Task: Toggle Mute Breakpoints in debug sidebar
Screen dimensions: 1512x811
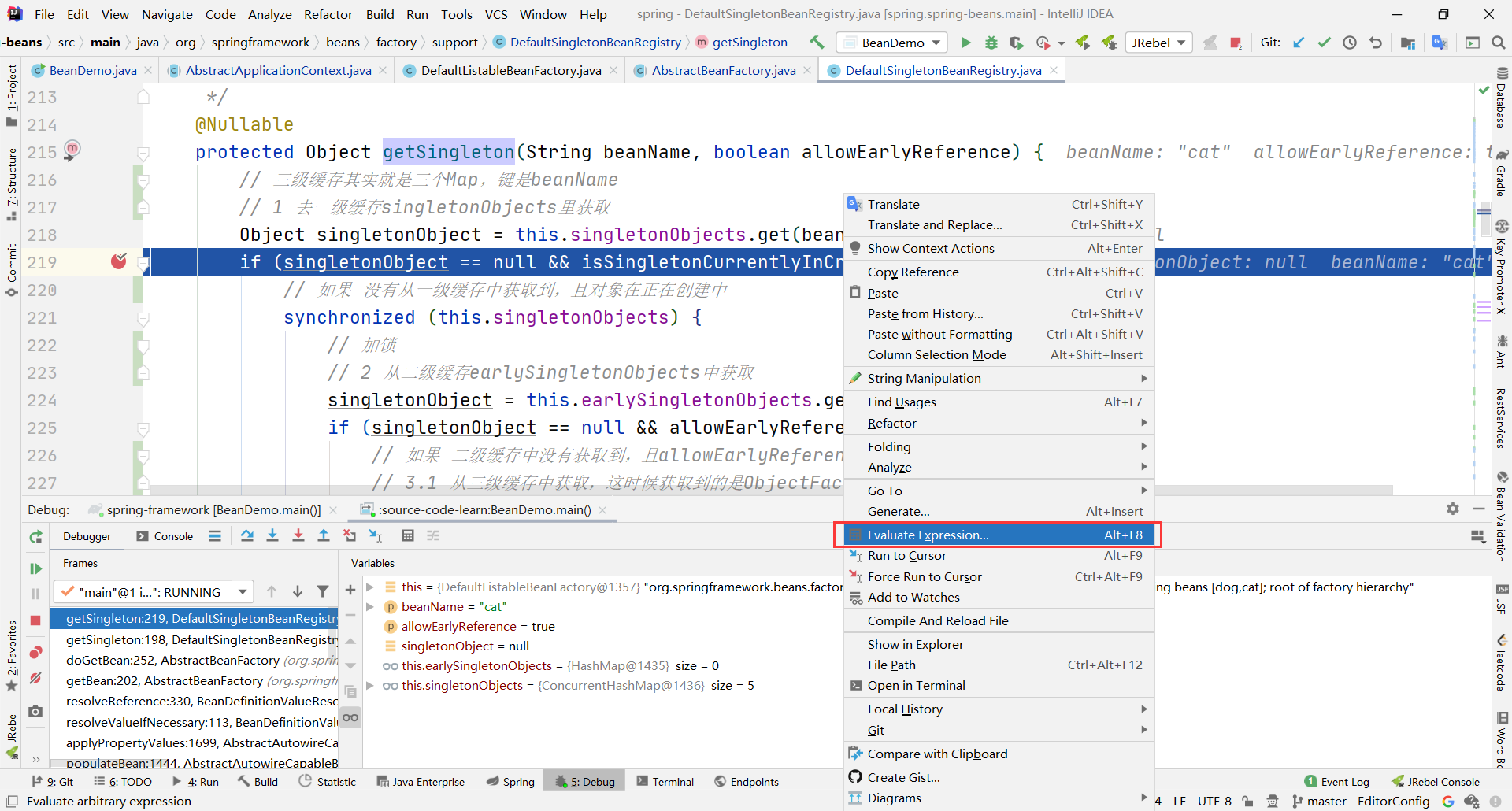Action: [35, 678]
